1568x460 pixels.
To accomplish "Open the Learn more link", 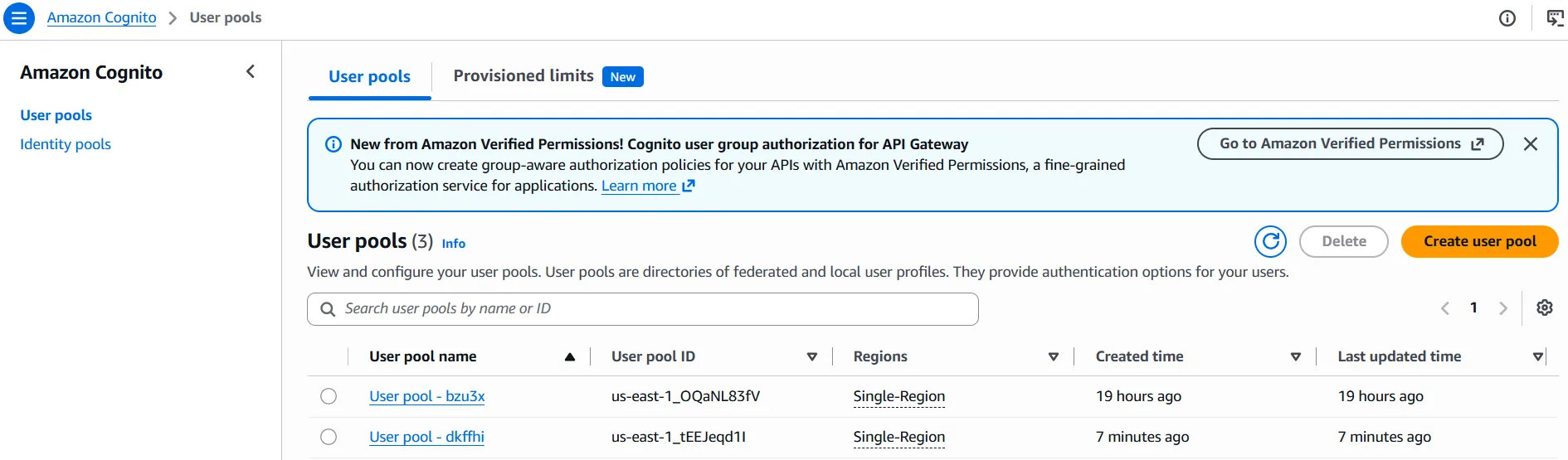I will coord(639,186).
